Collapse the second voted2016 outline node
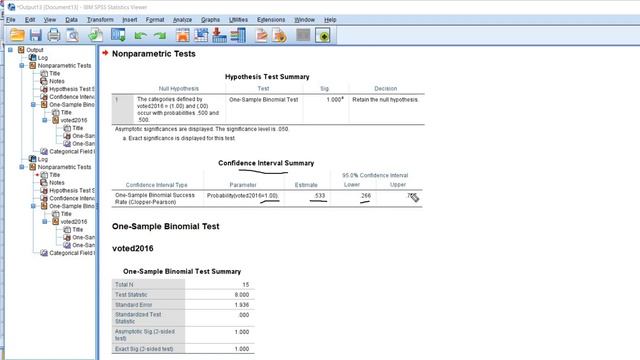 click(45, 222)
